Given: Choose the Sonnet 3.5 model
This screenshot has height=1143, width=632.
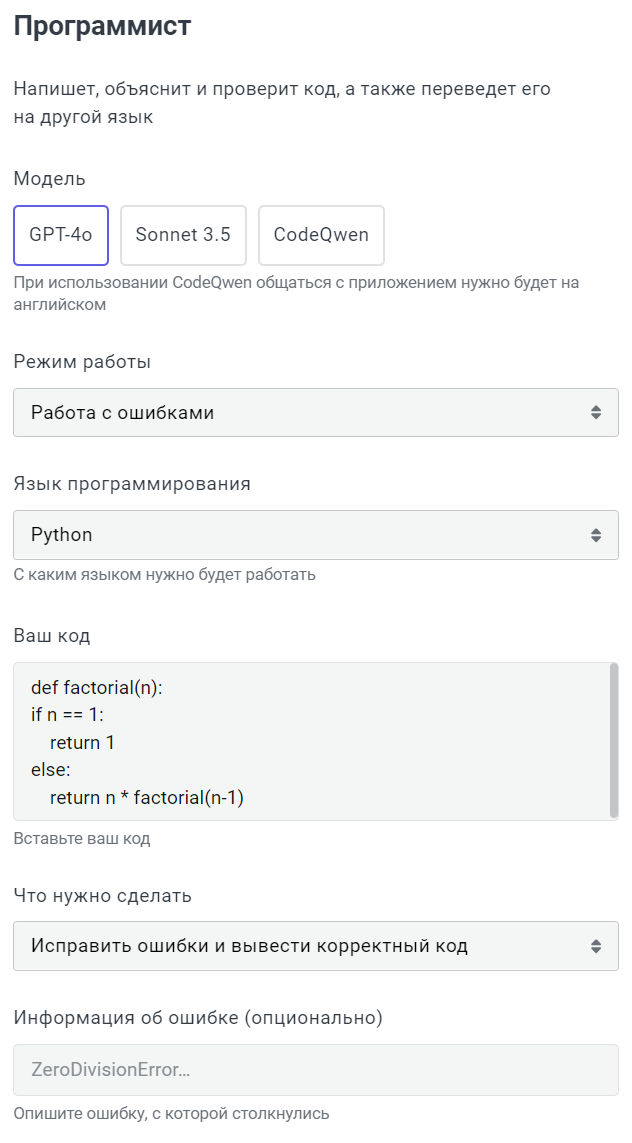Looking at the screenshot, I should click(183, 235).
